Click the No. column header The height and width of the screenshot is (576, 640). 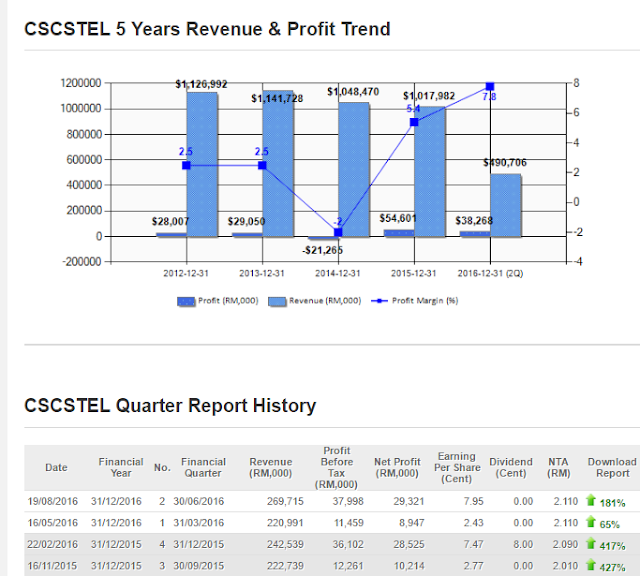162,467
